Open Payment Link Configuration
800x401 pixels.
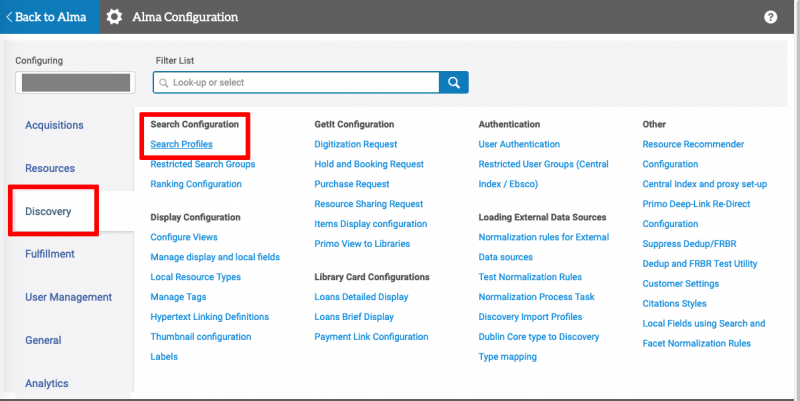tap(371, 336)
